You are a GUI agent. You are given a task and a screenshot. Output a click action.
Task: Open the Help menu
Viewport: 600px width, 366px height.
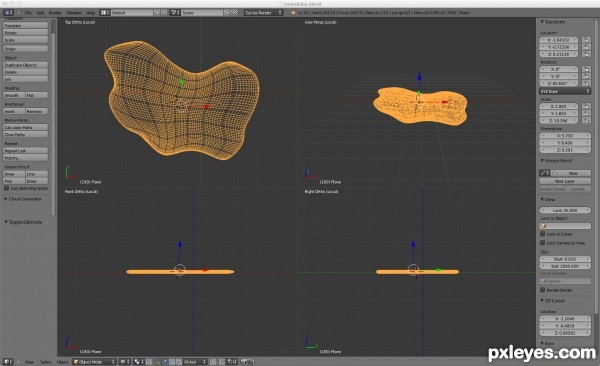pyautogui.click(x=90, y=13)
